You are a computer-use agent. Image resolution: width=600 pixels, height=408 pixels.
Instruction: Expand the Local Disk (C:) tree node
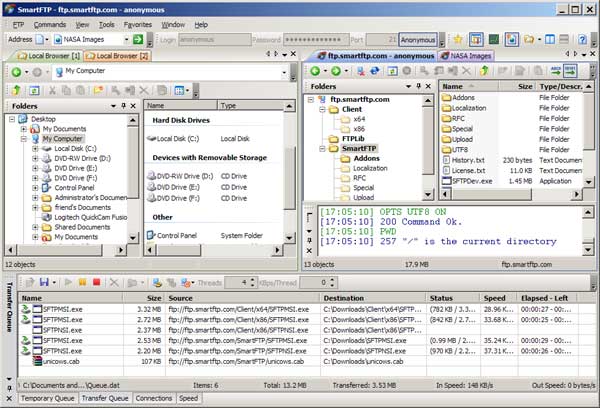[35, 148]
